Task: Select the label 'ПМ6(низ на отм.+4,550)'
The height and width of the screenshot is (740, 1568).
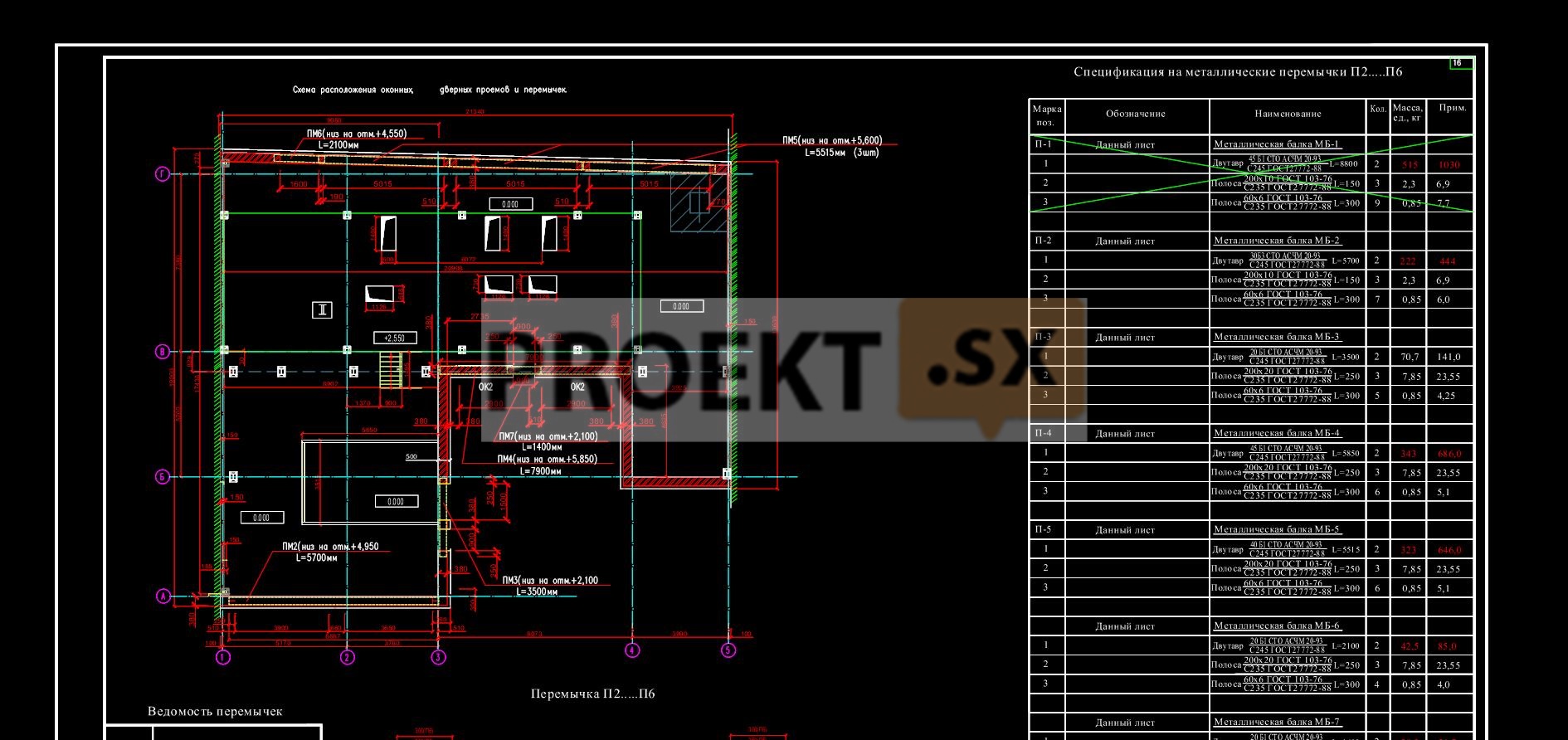Action: pyautogui.click(x=357, y=134)
